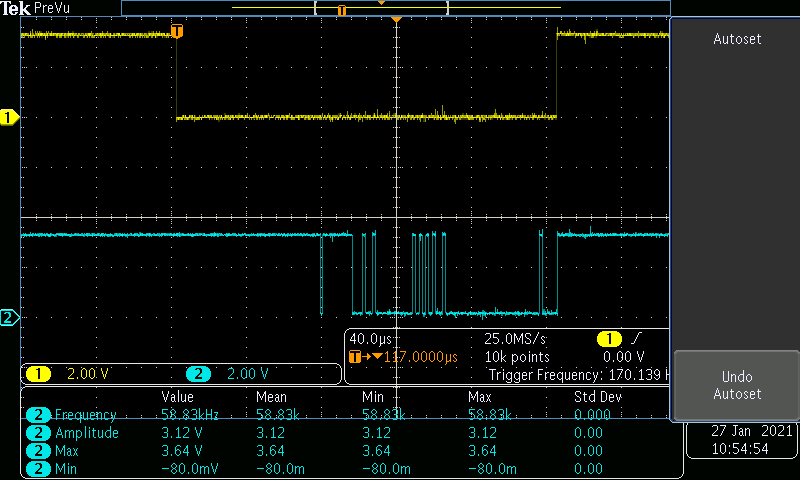Select the Amplitude measurement label
Viewport: 800px width, 480px height.
pos(87,433)
